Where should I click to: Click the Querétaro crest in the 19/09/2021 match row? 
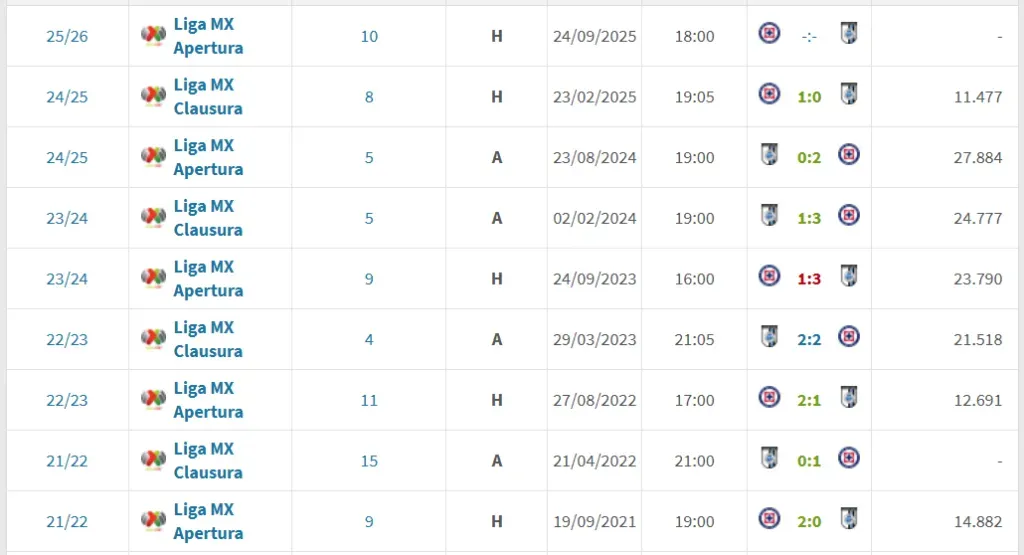[x=849, y=519]
